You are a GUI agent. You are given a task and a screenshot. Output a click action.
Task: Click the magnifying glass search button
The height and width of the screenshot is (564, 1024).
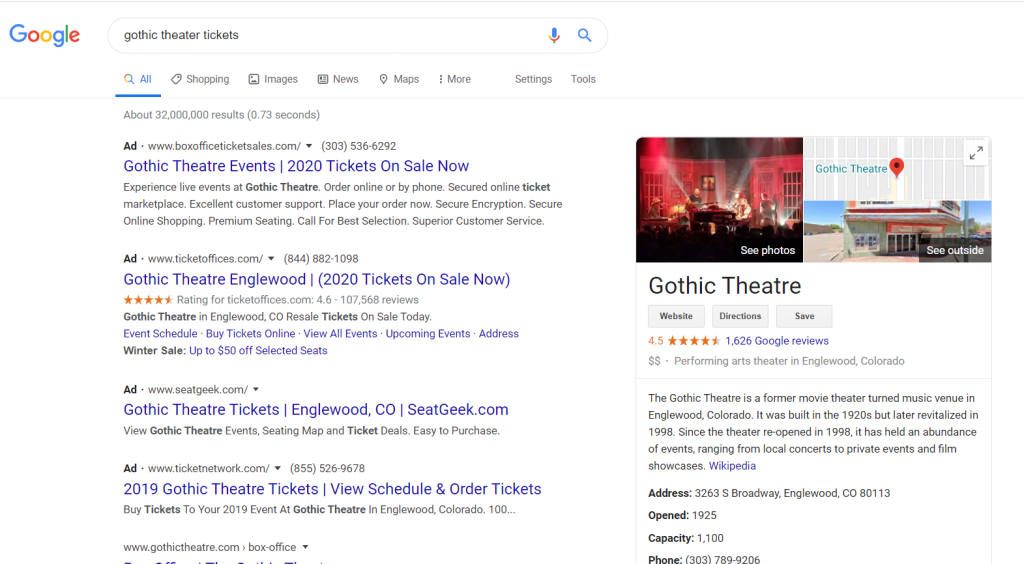(584, 35)
